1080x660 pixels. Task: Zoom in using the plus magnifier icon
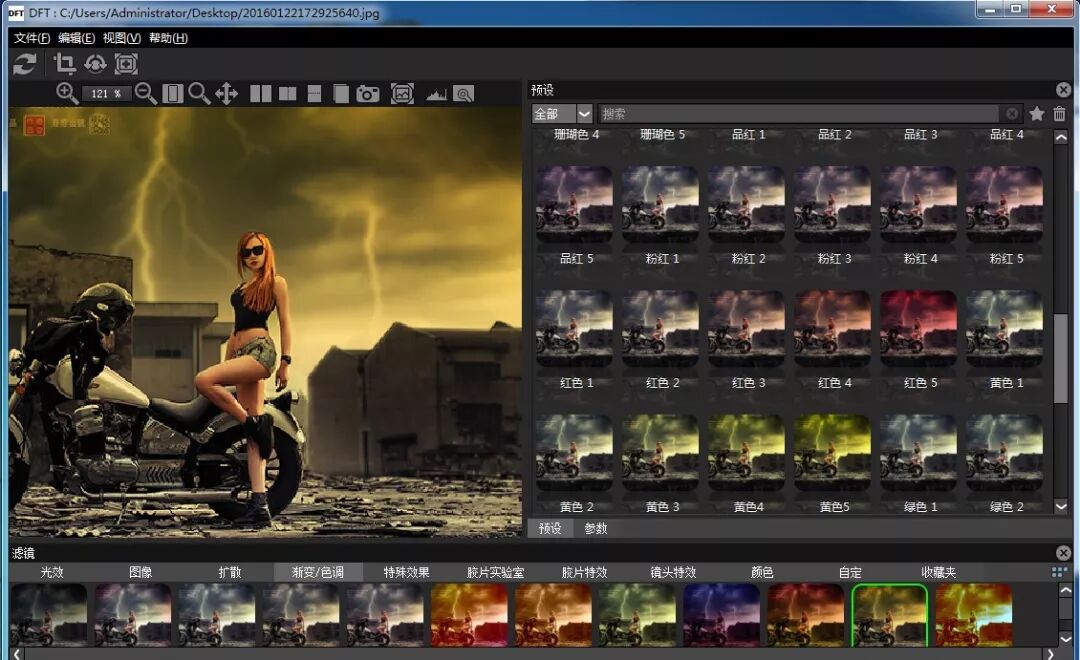click(66, 92)
